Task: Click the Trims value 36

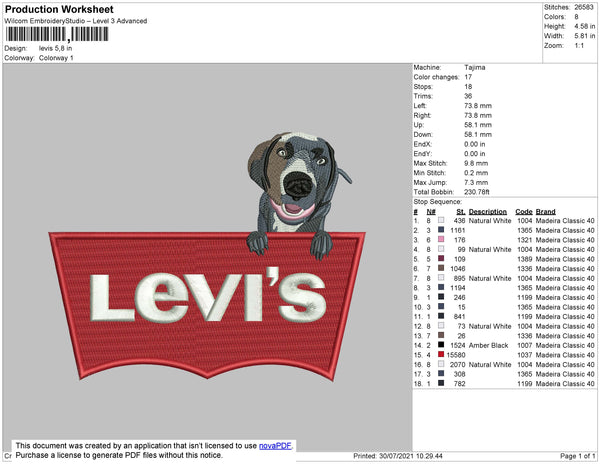Action: tap(468, 96)
